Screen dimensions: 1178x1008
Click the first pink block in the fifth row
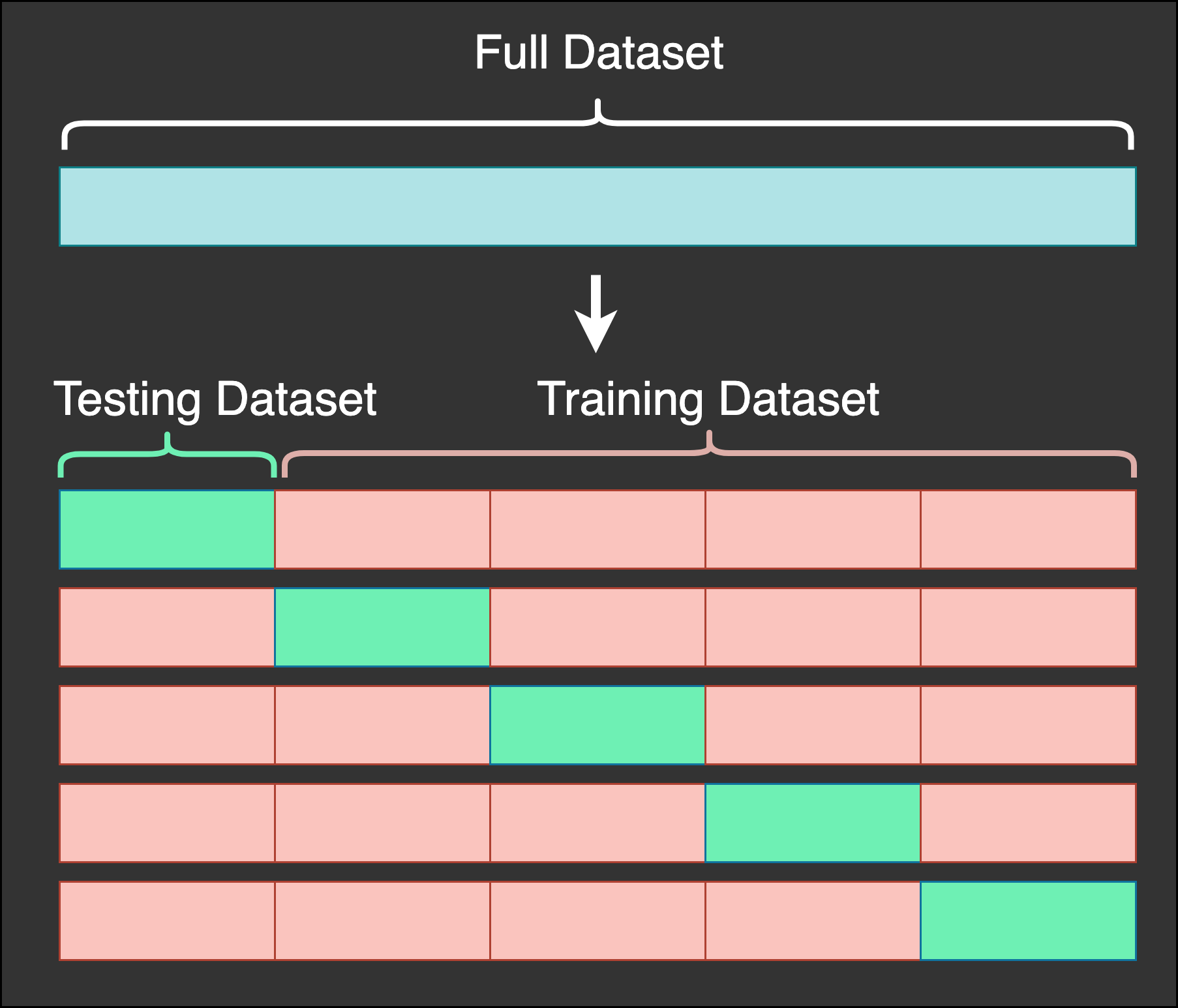click(x=167, y=921)
